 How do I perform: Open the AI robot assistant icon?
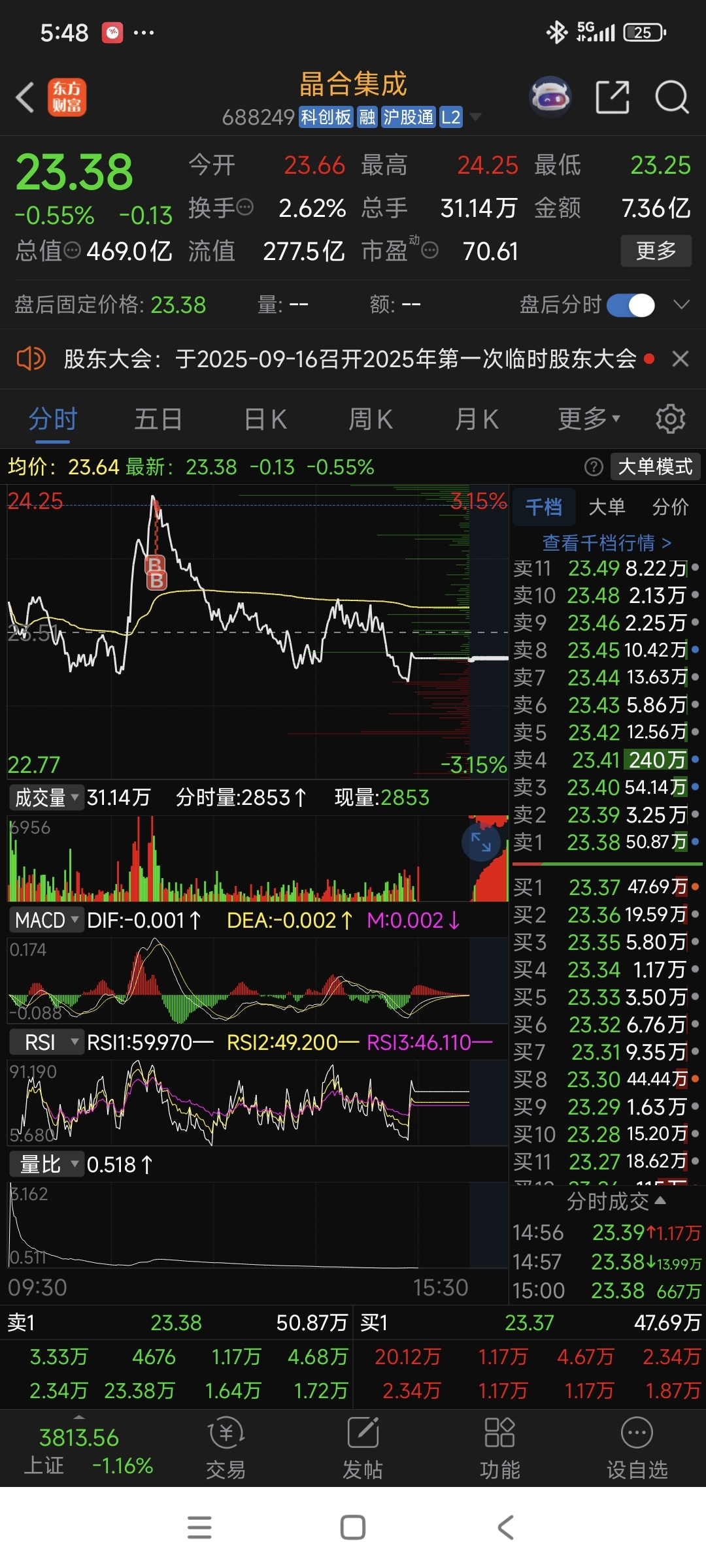[x=550, y=97]
